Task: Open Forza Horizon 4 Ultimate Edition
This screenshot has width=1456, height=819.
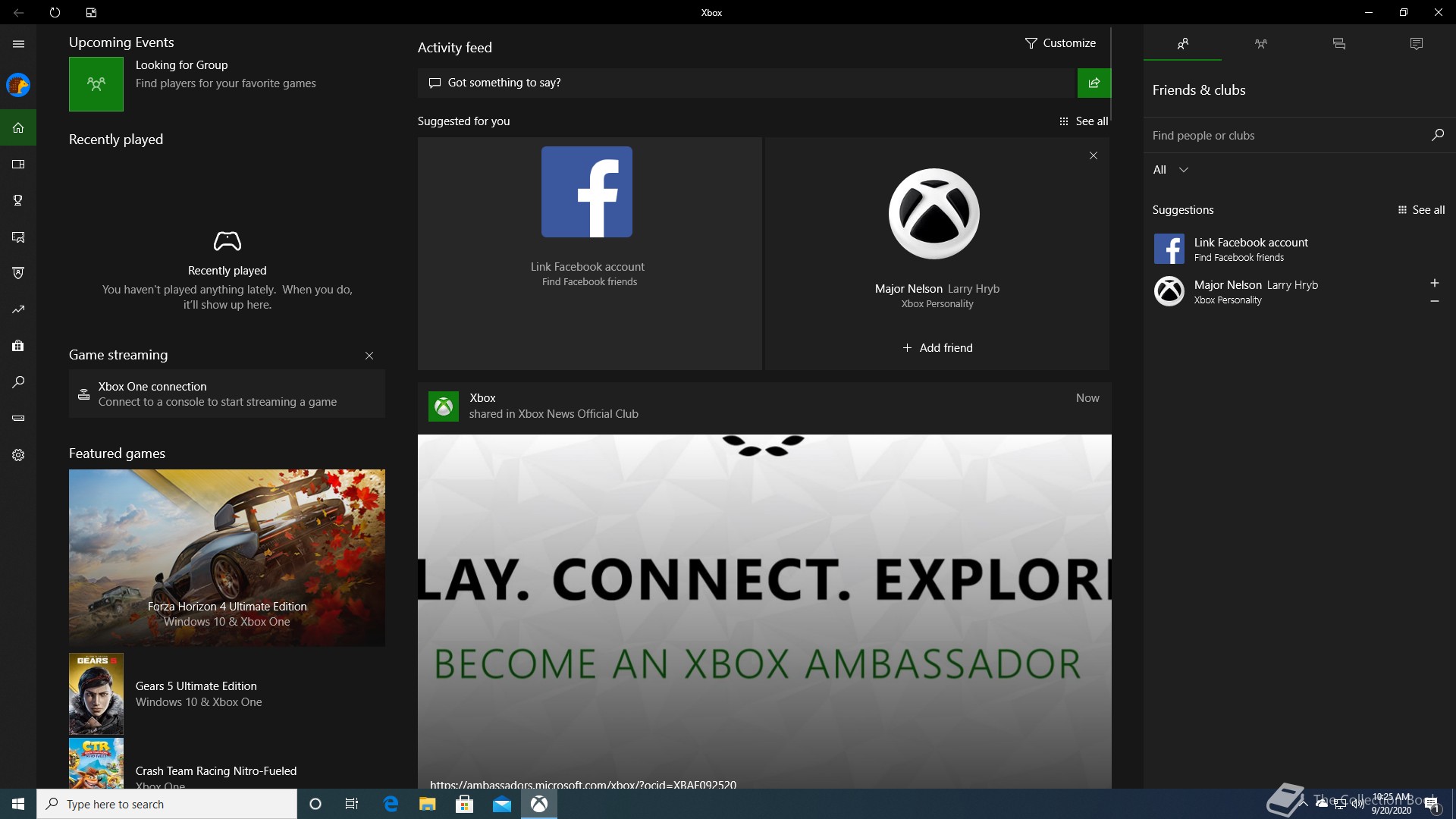Action: (x=227, y=557)
